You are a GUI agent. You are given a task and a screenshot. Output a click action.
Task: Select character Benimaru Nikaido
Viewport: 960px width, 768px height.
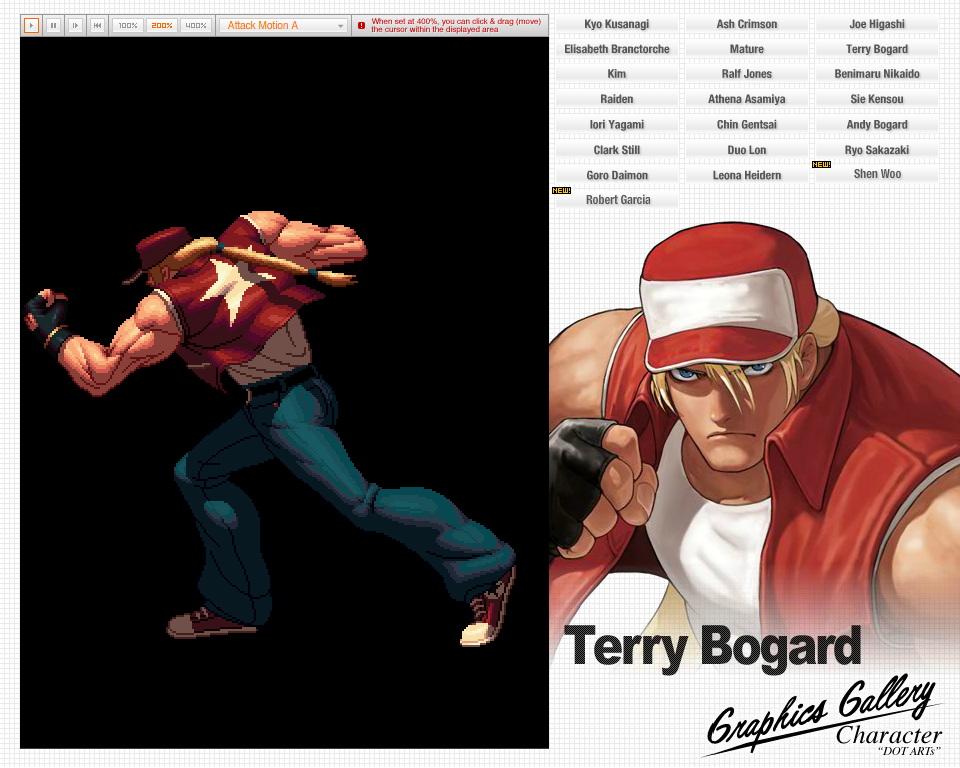click(877, 73)
